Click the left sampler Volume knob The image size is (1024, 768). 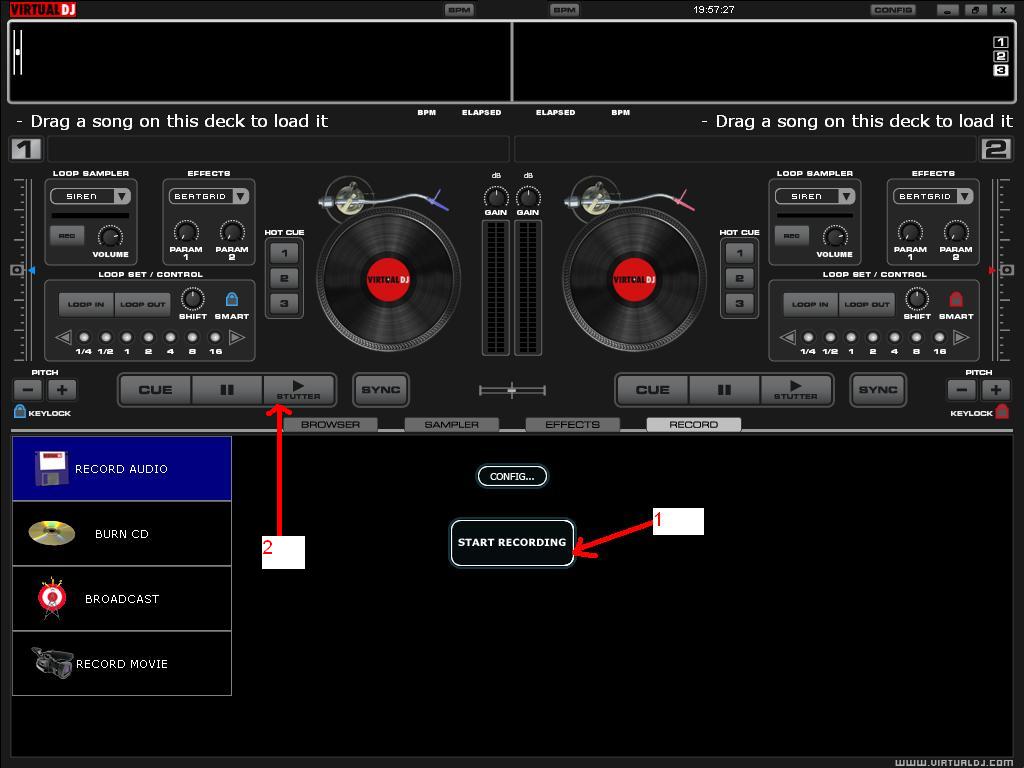tap(110, 236)
